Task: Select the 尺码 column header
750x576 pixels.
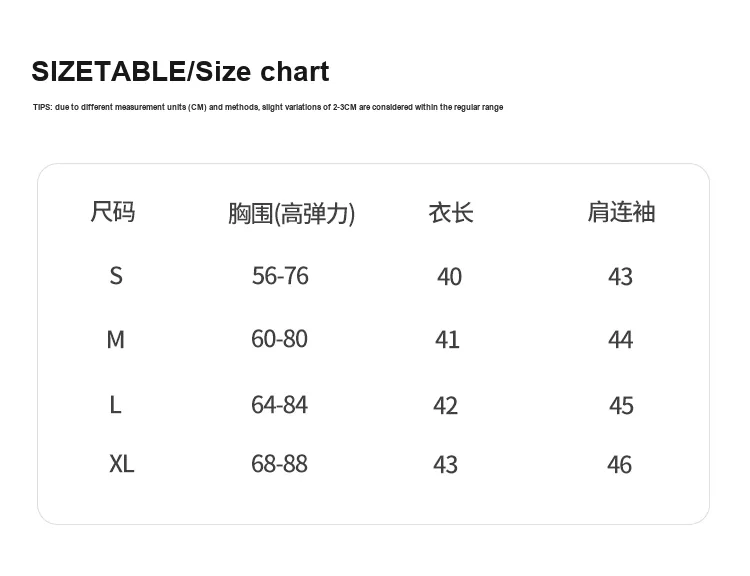Action: [113, 212]
